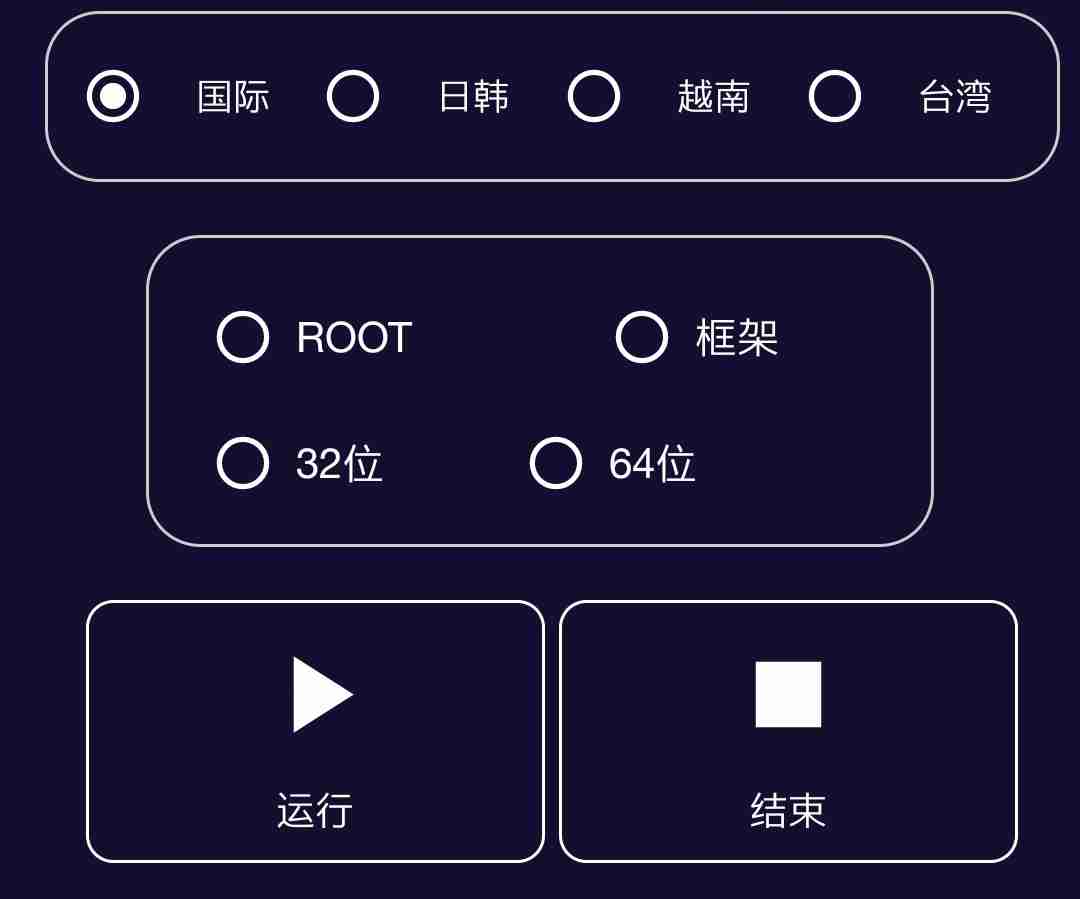Click the 日韩 text label
Image resolution: width=1080 pixels, height=899 pixels.
[x=474, y=96]
